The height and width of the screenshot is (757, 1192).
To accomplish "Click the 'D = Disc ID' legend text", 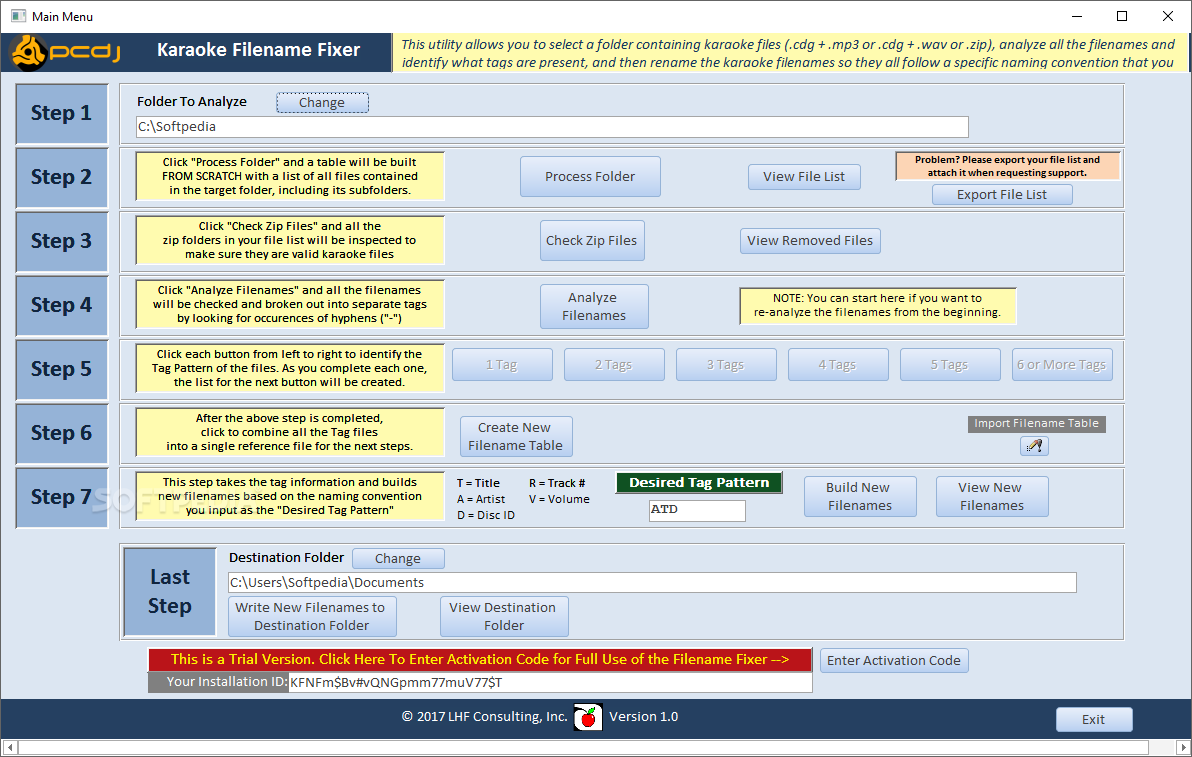I will click(486, 515).
